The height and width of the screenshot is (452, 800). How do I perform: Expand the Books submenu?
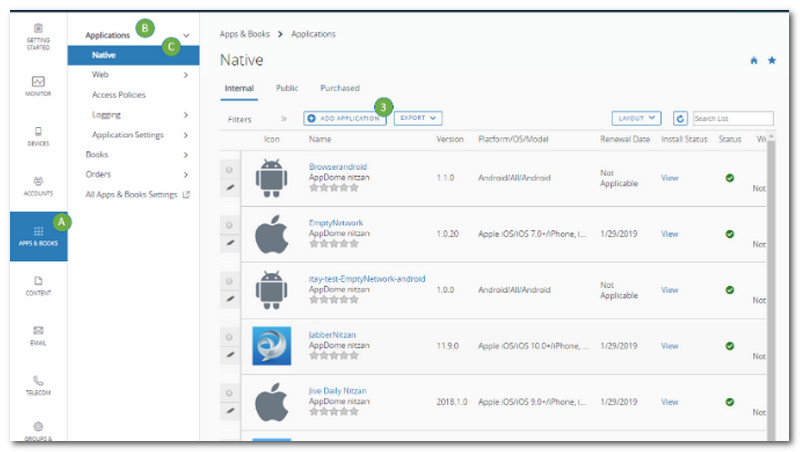(186, 155)
